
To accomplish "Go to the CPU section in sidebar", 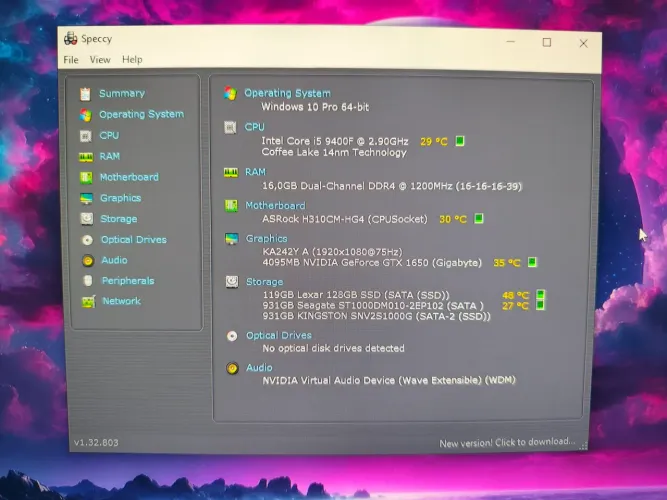I will [109, 136].
